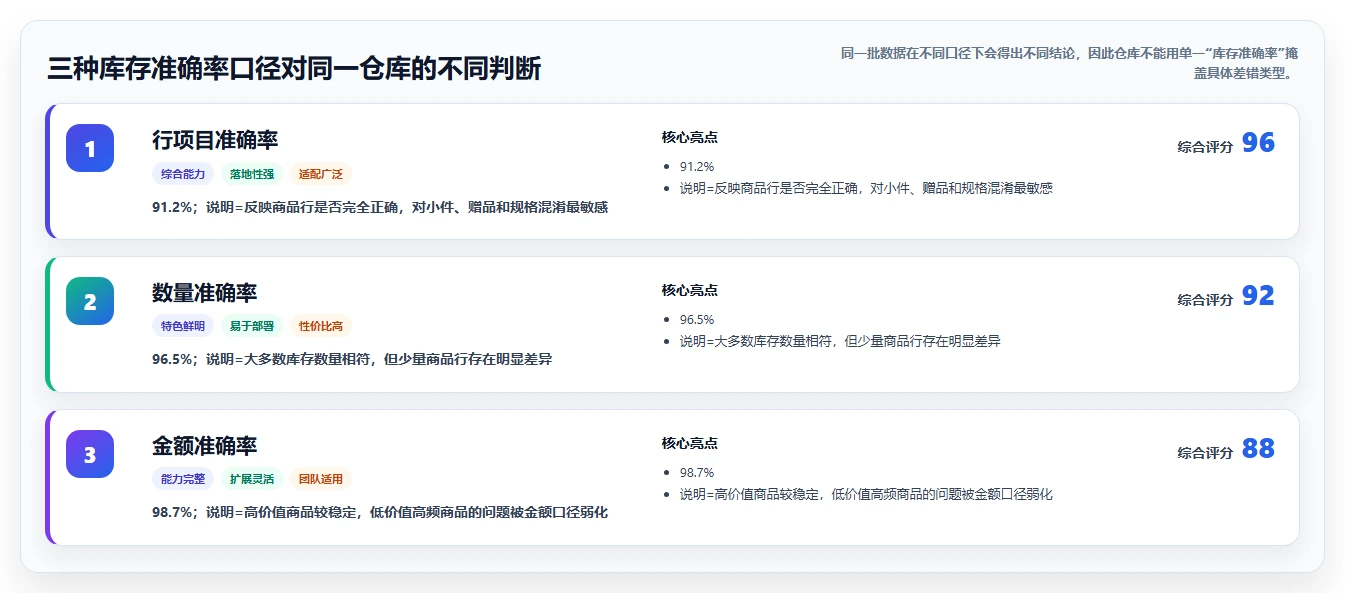The width and height of the screenshot is (1345, 593).
Task: Click bold summary starting 96.5%；说明=大多数
Action: click(x=352, y=359)
